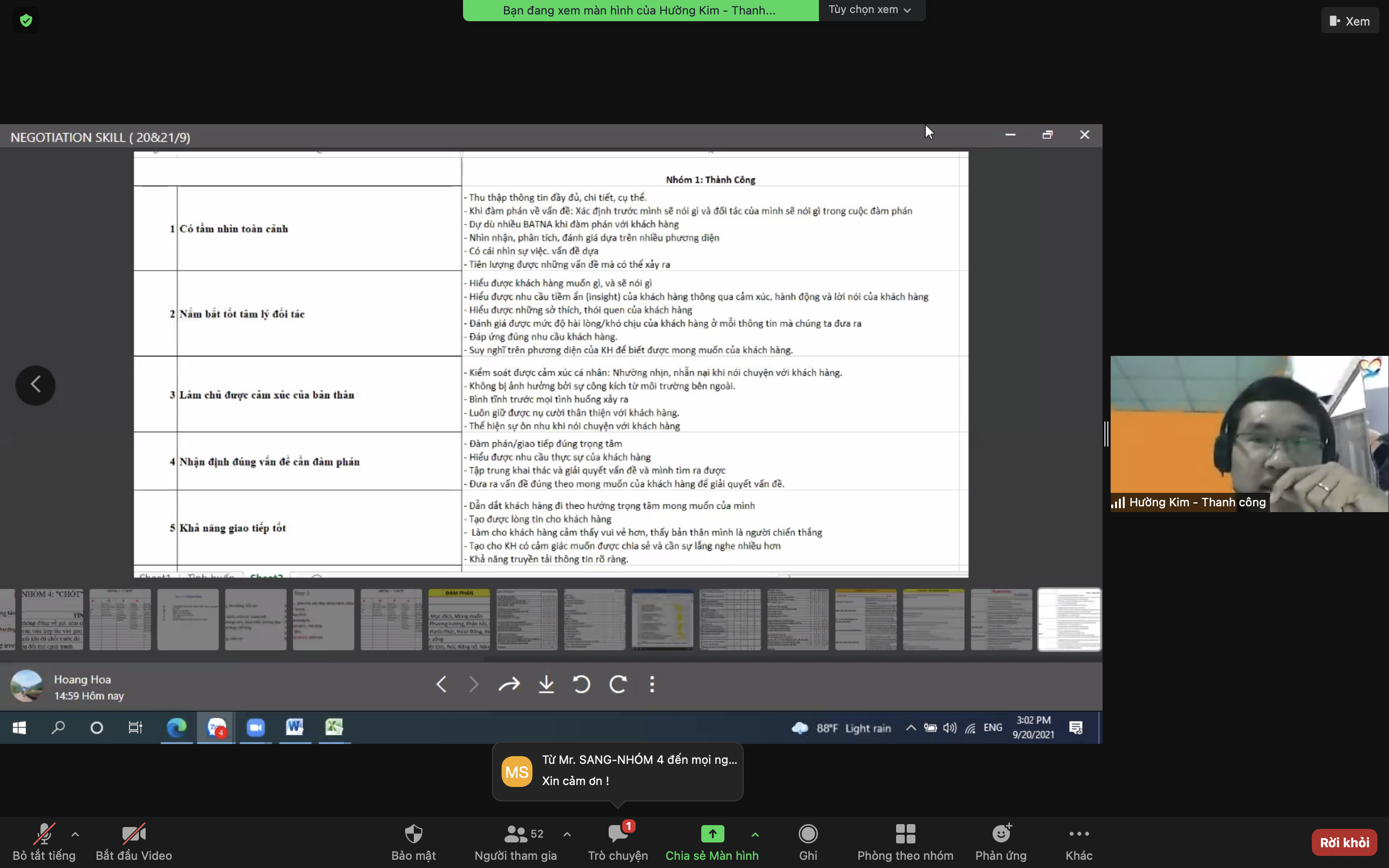
Task: Open Tùy chọn xem view options dropdown
Action: (x=872, y=10)
